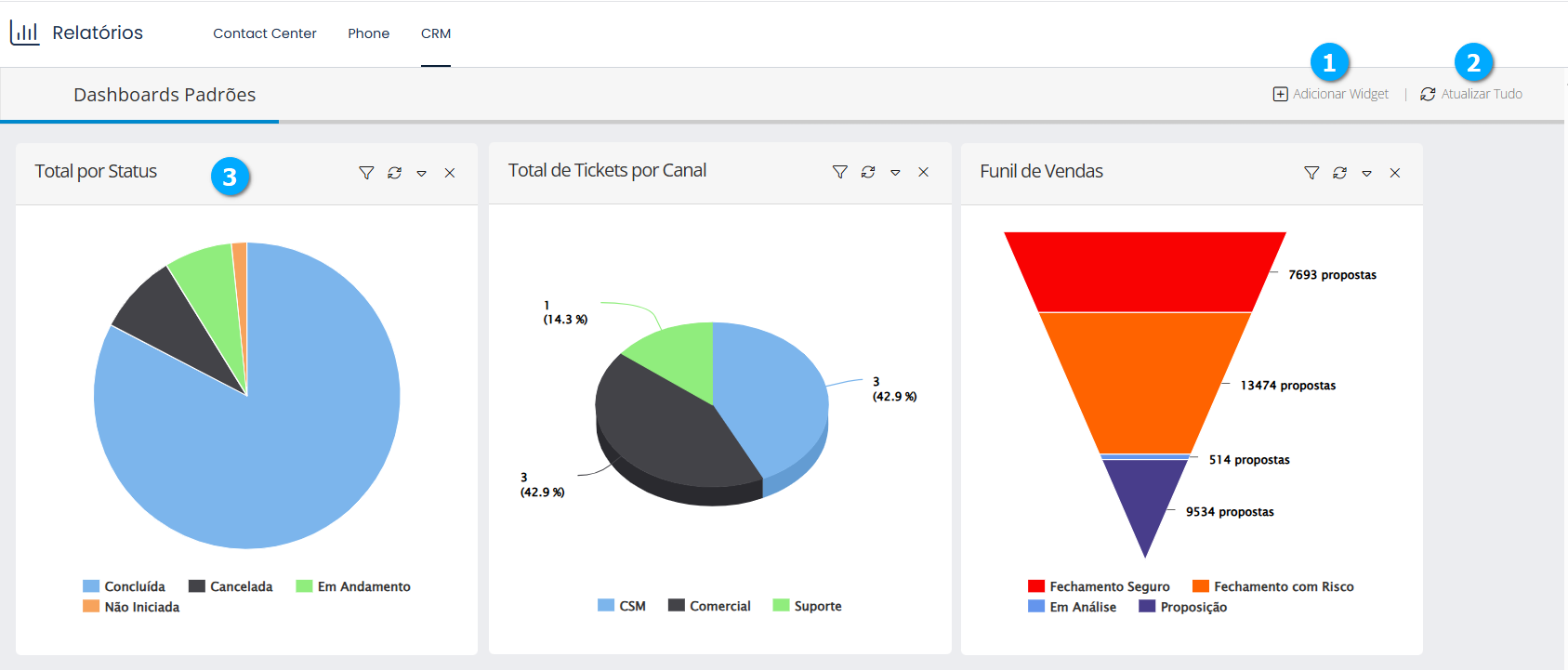The width and height of the screenshot is (1568, 670).
Task: Open the Phone tab
Action: click(368, 33)
